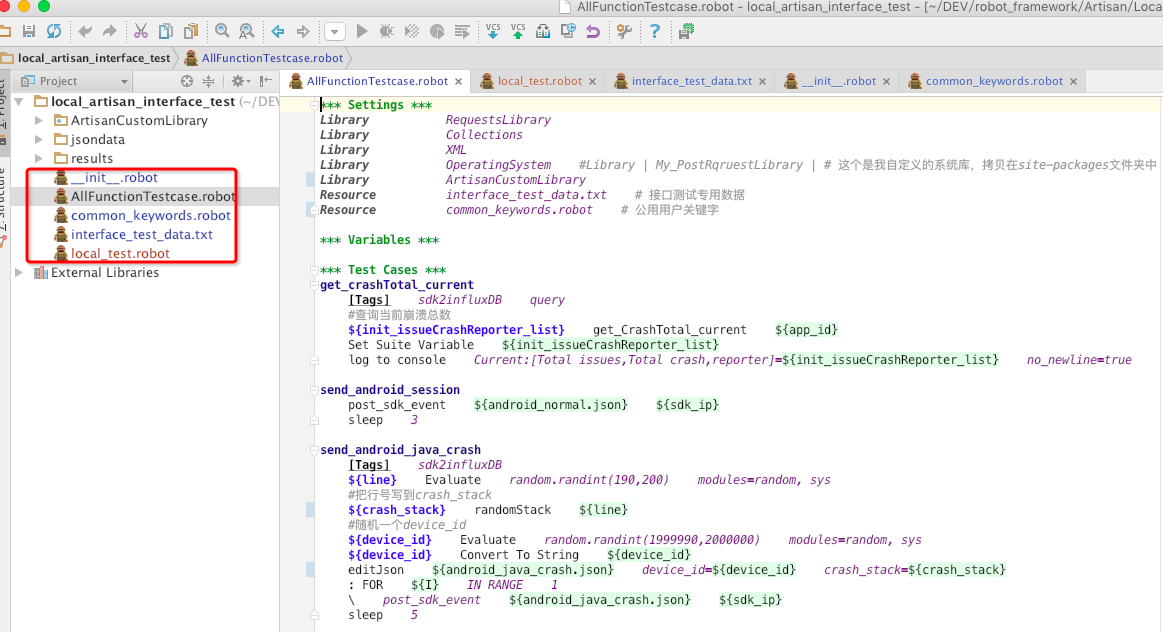Open the run configuration dropdown
Screen dimensions: 1163x632
point(334,32)
